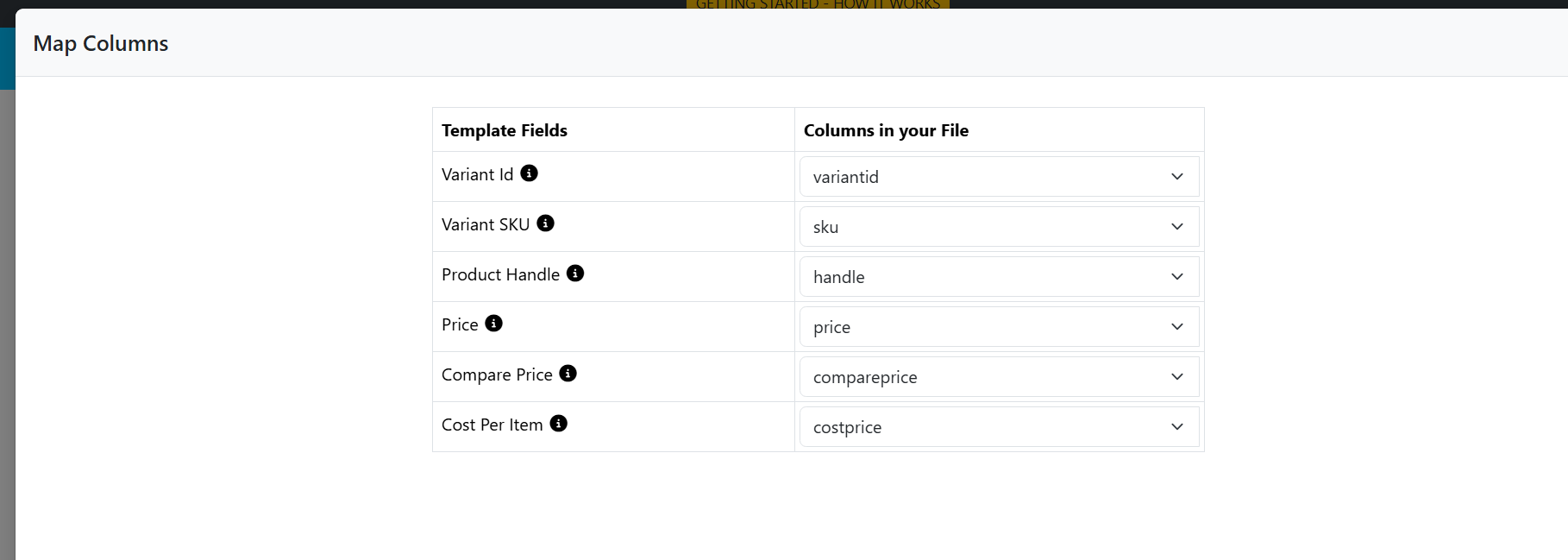This screenshot has height=560, width=1568.
Task: Open the variantid column dropdown
Action: [999, 177]
